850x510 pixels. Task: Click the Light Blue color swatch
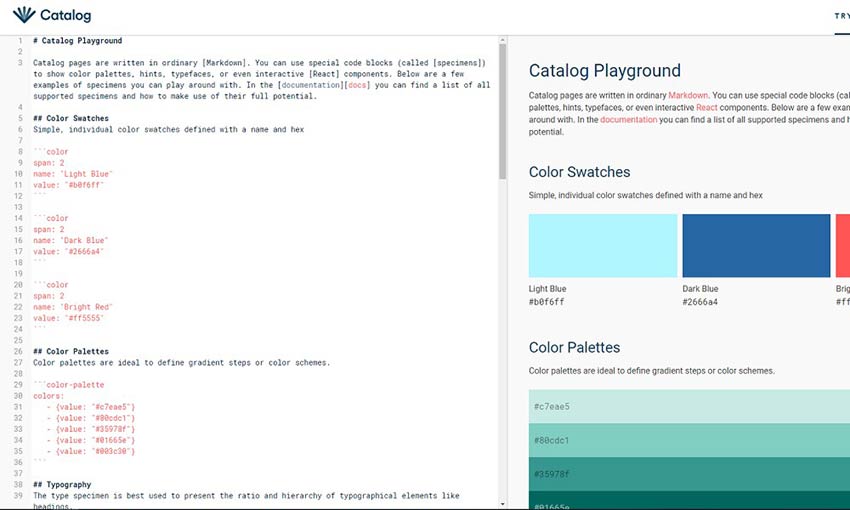point(603,246)
